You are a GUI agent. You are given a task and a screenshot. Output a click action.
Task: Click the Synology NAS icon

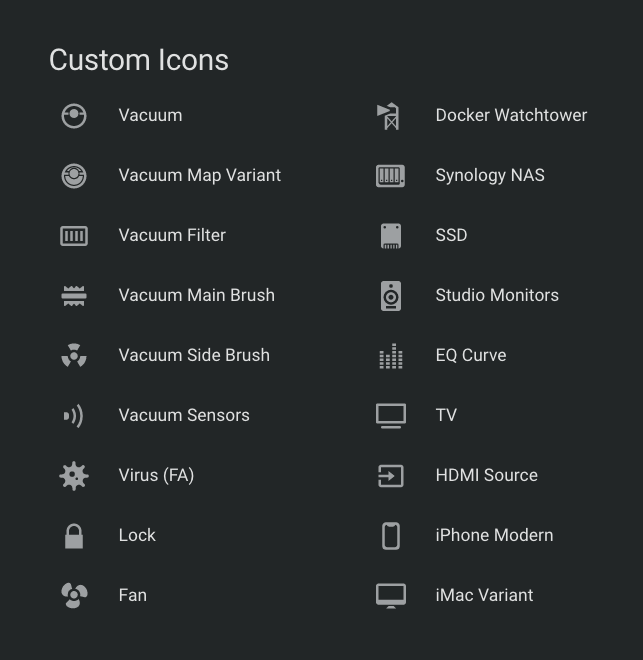coord(391,176)
